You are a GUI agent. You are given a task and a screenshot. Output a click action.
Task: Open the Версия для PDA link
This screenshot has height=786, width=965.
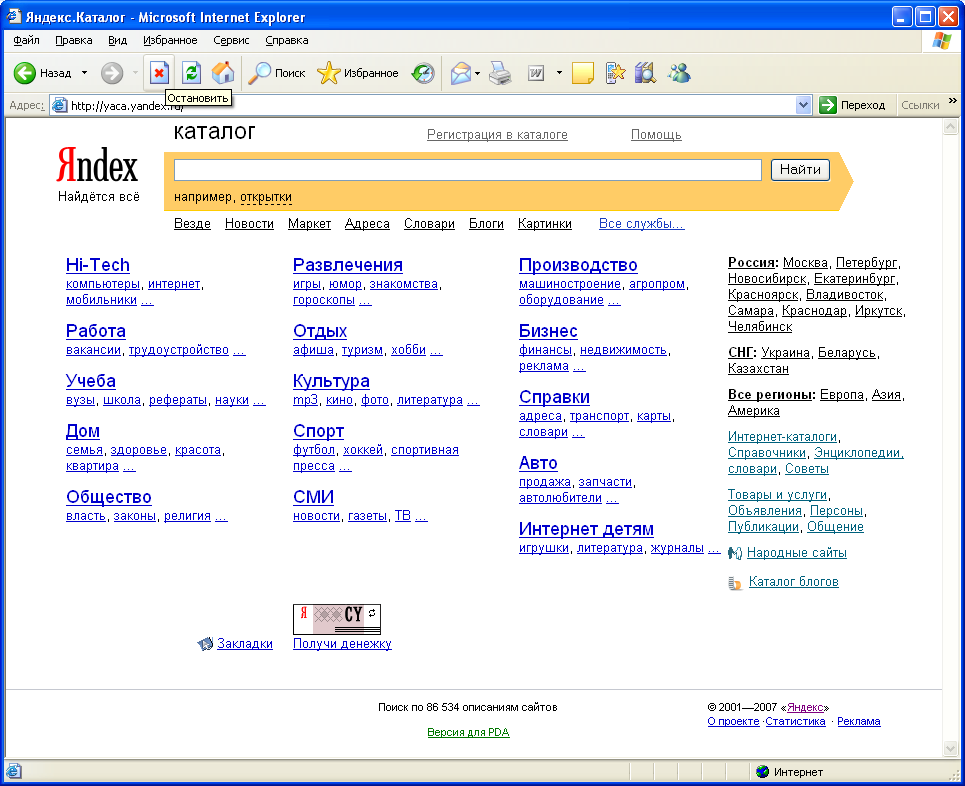coord(468,732)
